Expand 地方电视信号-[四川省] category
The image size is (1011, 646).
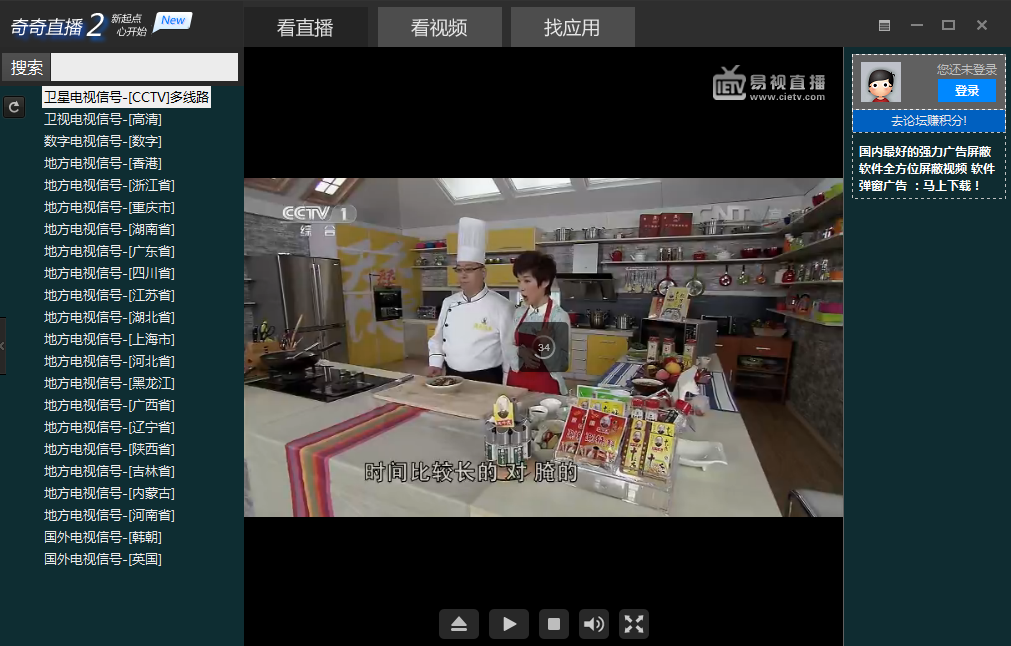[109, 273]
